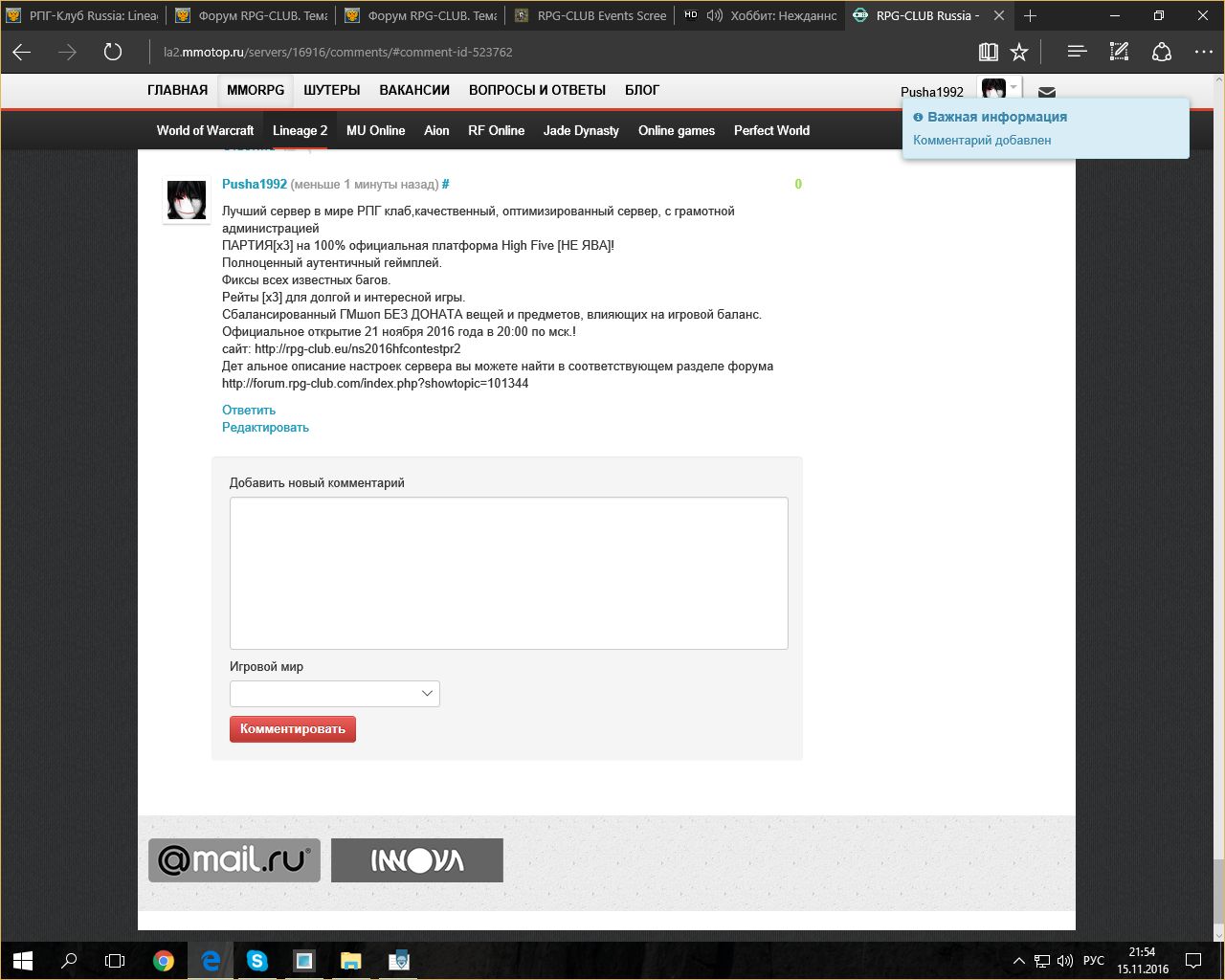This screenshot has width=1225, height=980.
Task: Refresh the current page
Action: click(x=113, y=53)
